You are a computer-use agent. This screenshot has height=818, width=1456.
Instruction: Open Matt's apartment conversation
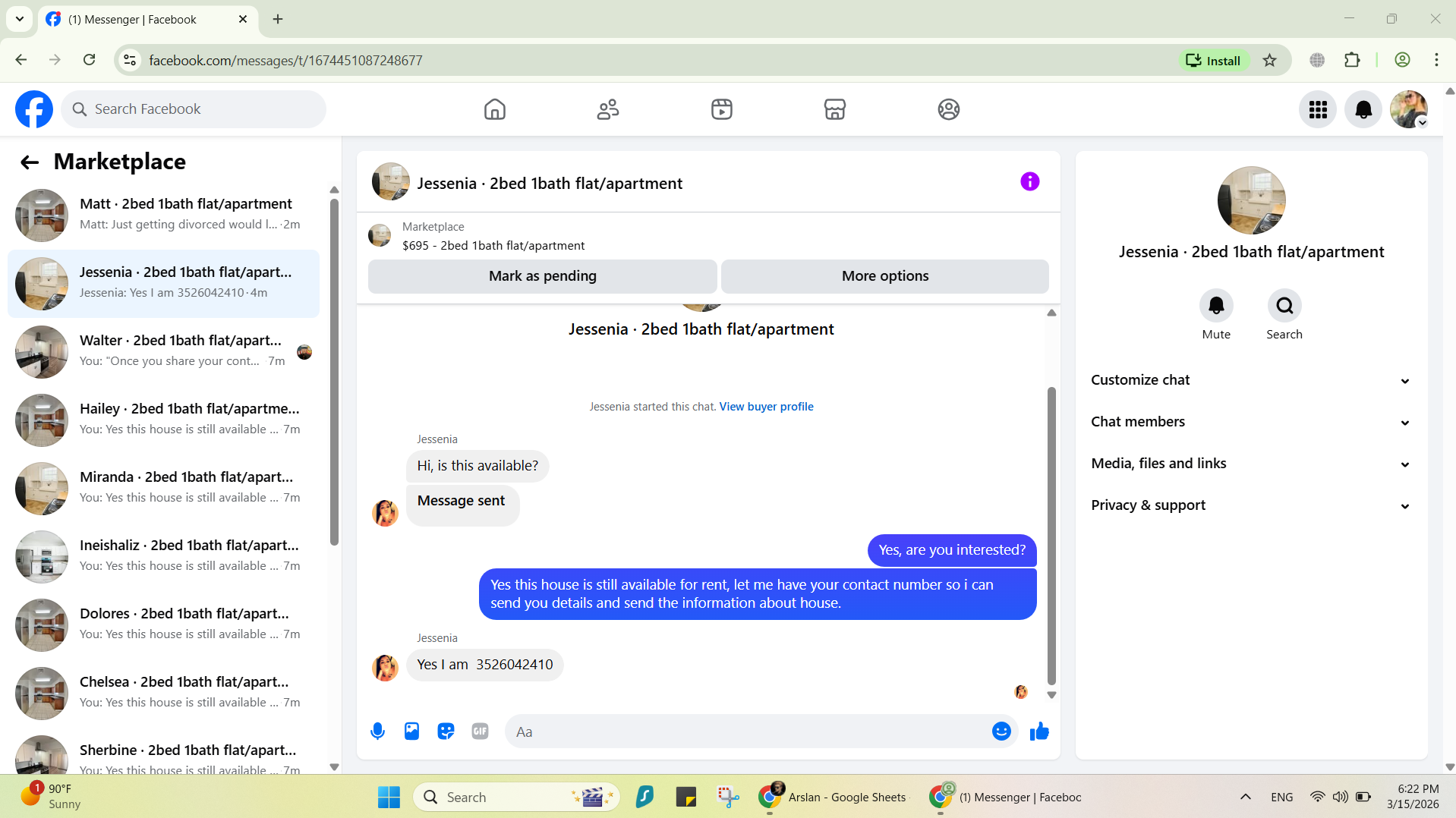pyautogui.click(x=163, y=215)
